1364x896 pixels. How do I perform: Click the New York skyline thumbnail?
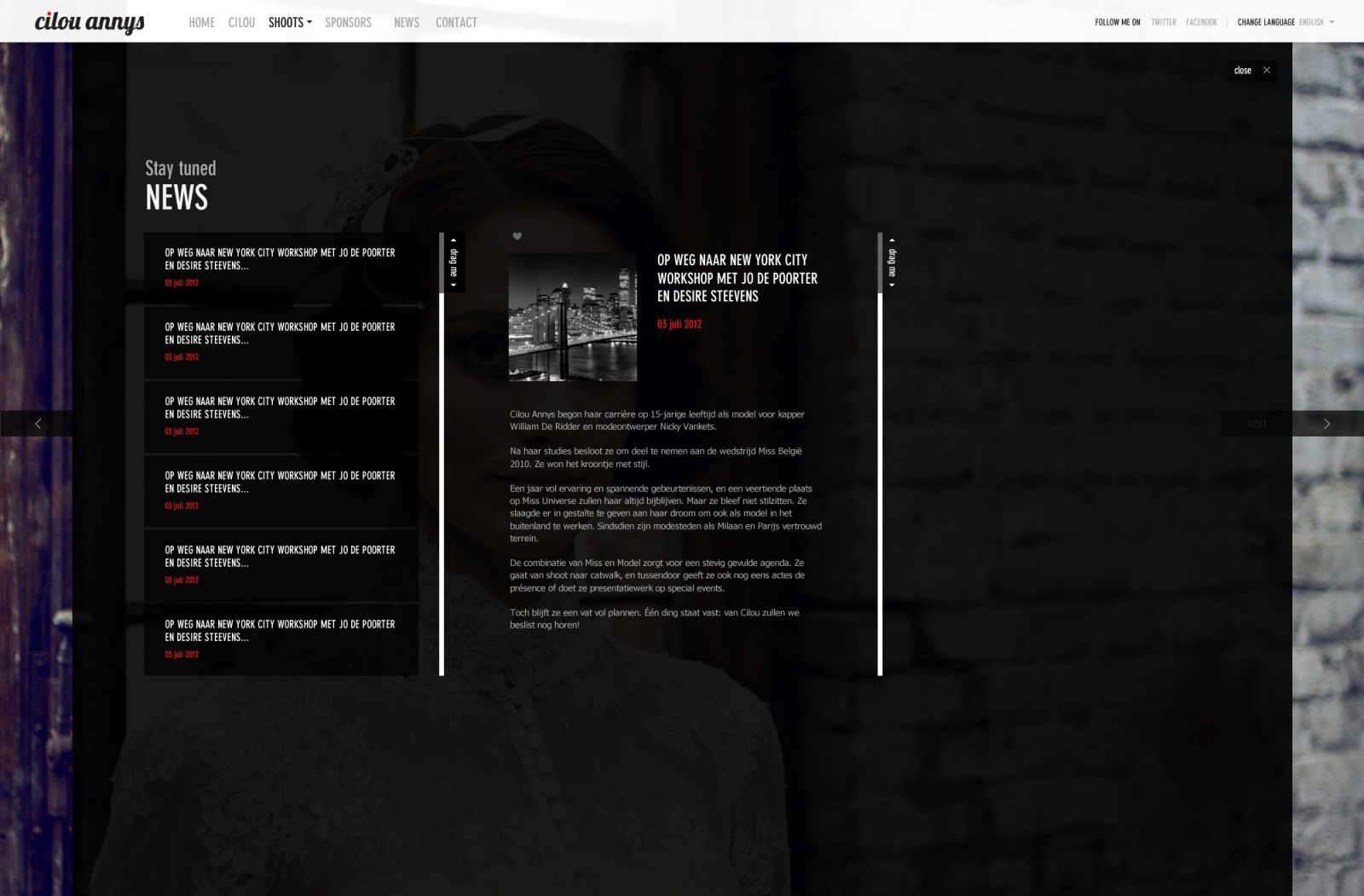click(x=573, y=317)
